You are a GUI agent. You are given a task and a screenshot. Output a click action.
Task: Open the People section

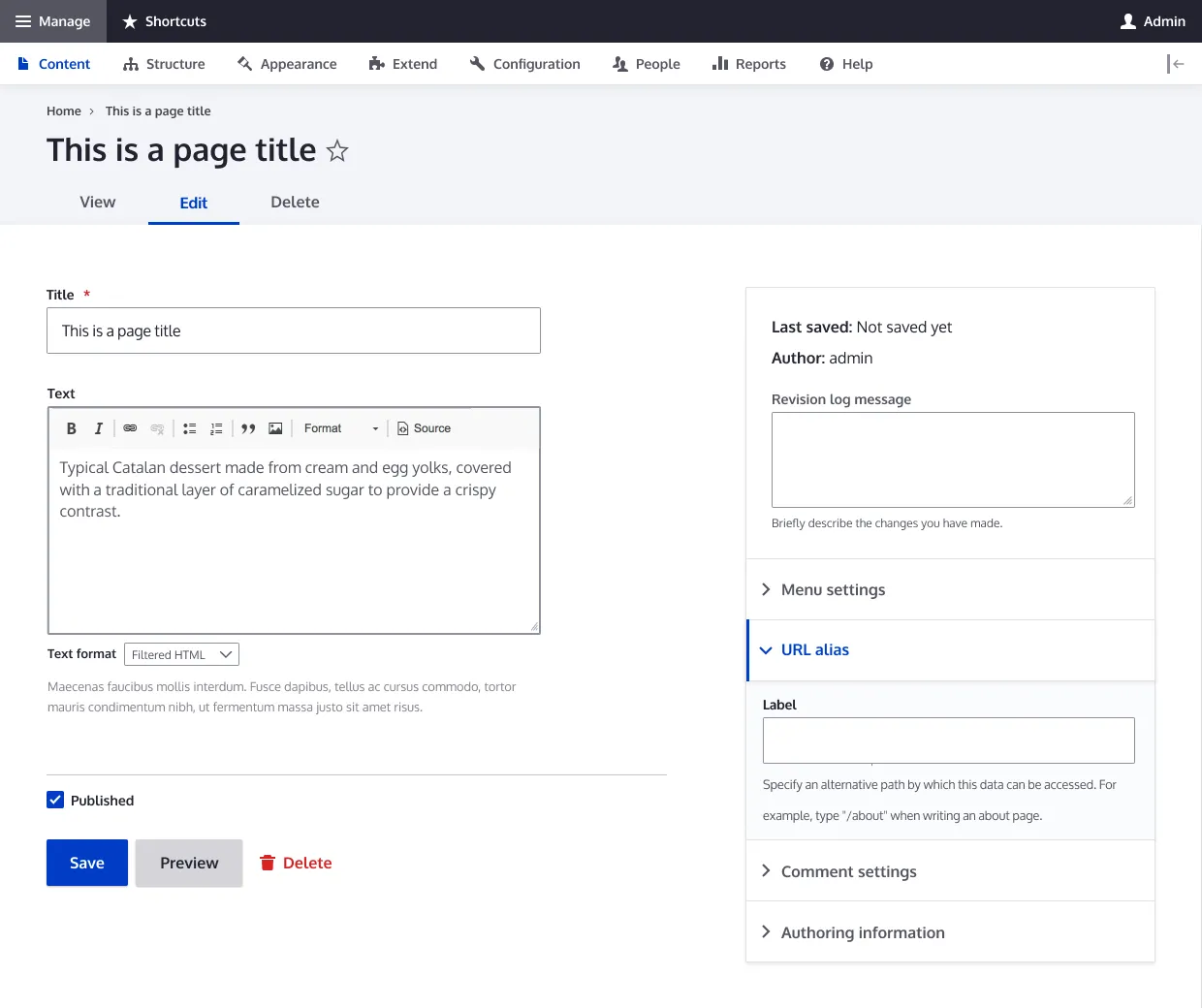point(647,64)
